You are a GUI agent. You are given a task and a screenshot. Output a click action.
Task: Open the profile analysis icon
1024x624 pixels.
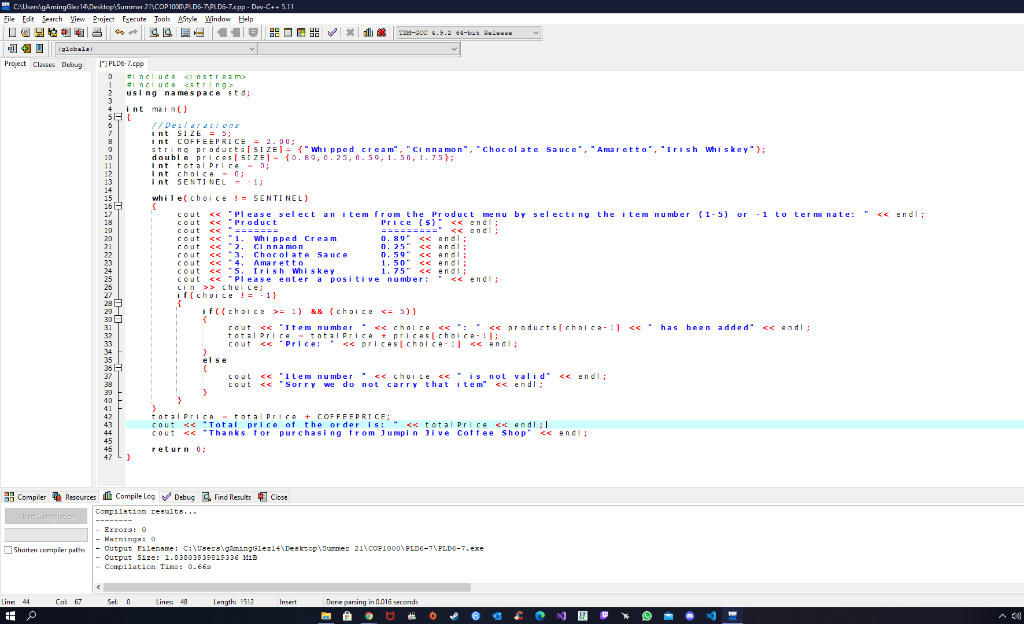coord(368,31)
